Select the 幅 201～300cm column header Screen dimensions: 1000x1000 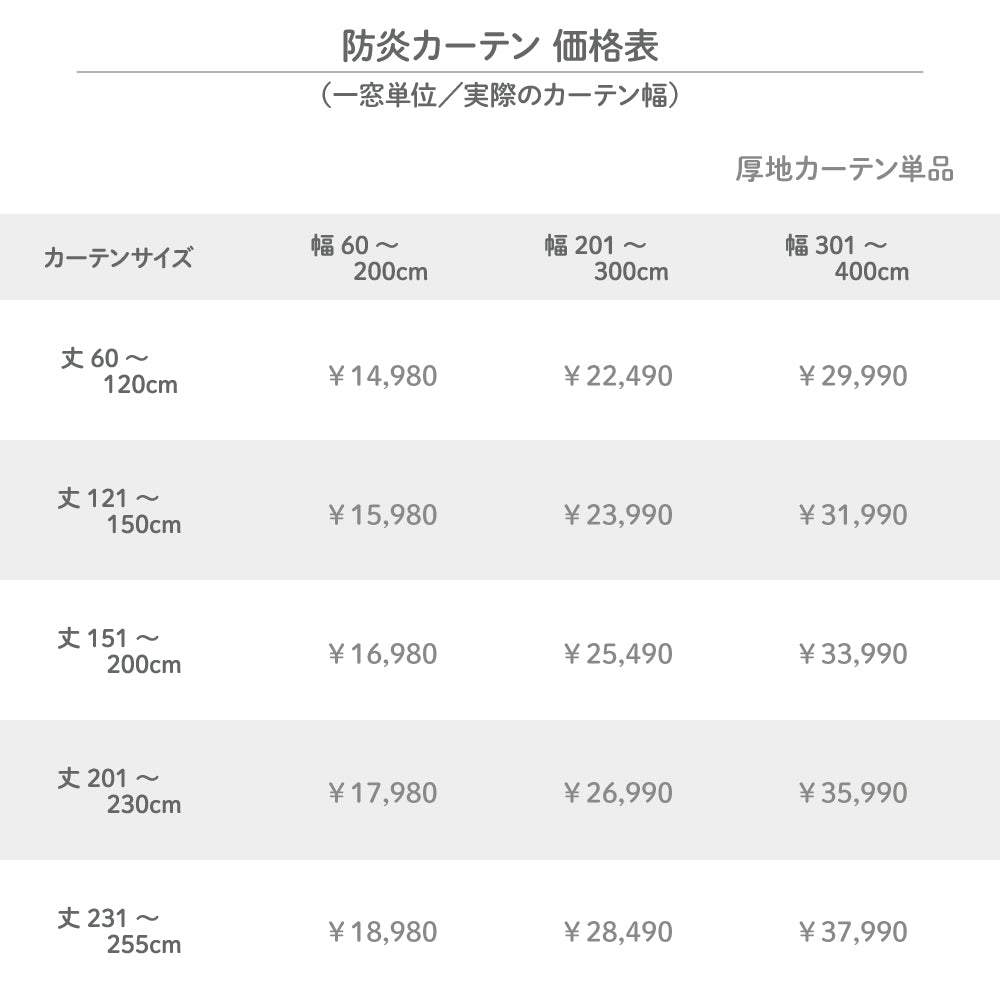[x=606, y=258]
